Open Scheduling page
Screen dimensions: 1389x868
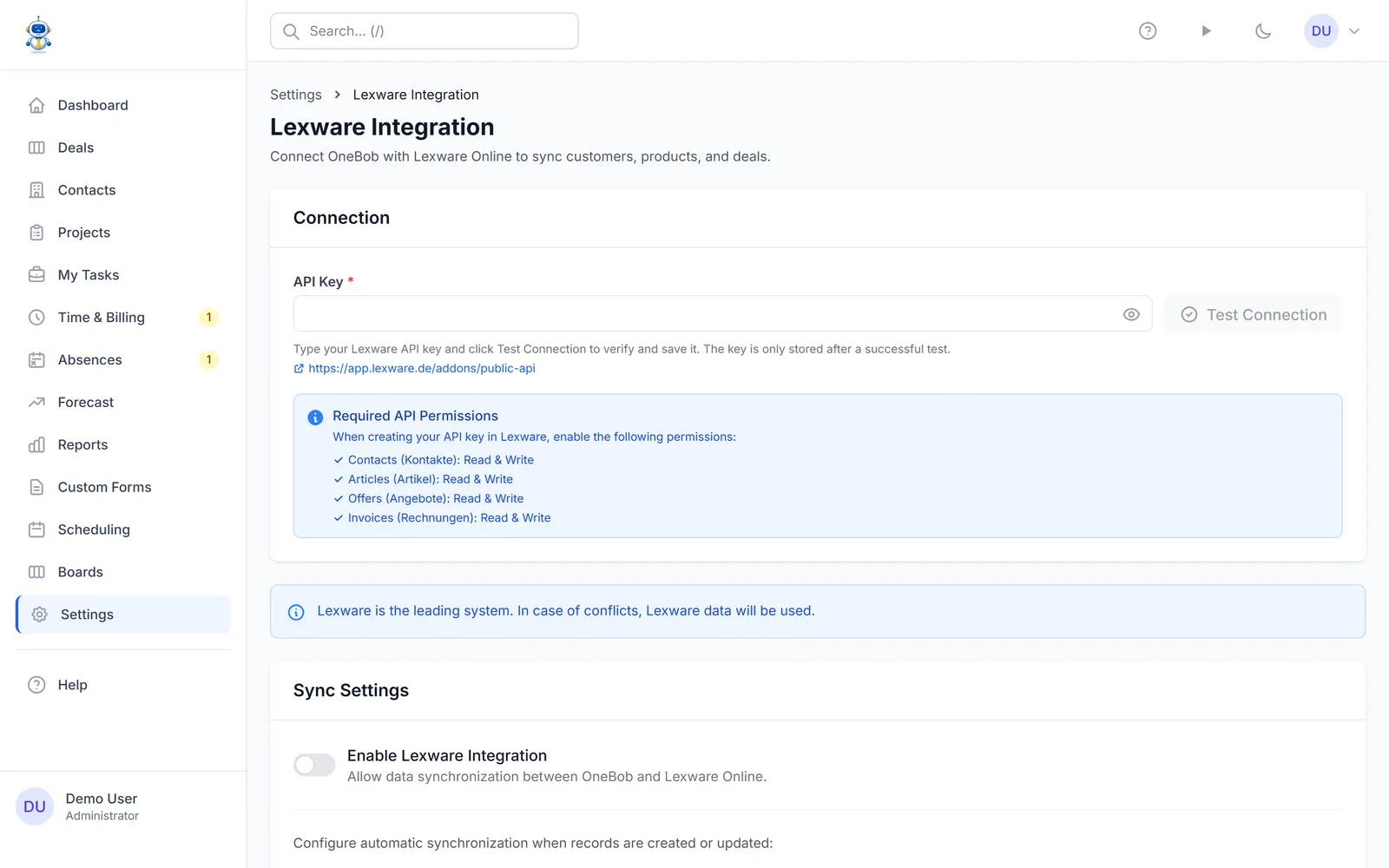123,529
